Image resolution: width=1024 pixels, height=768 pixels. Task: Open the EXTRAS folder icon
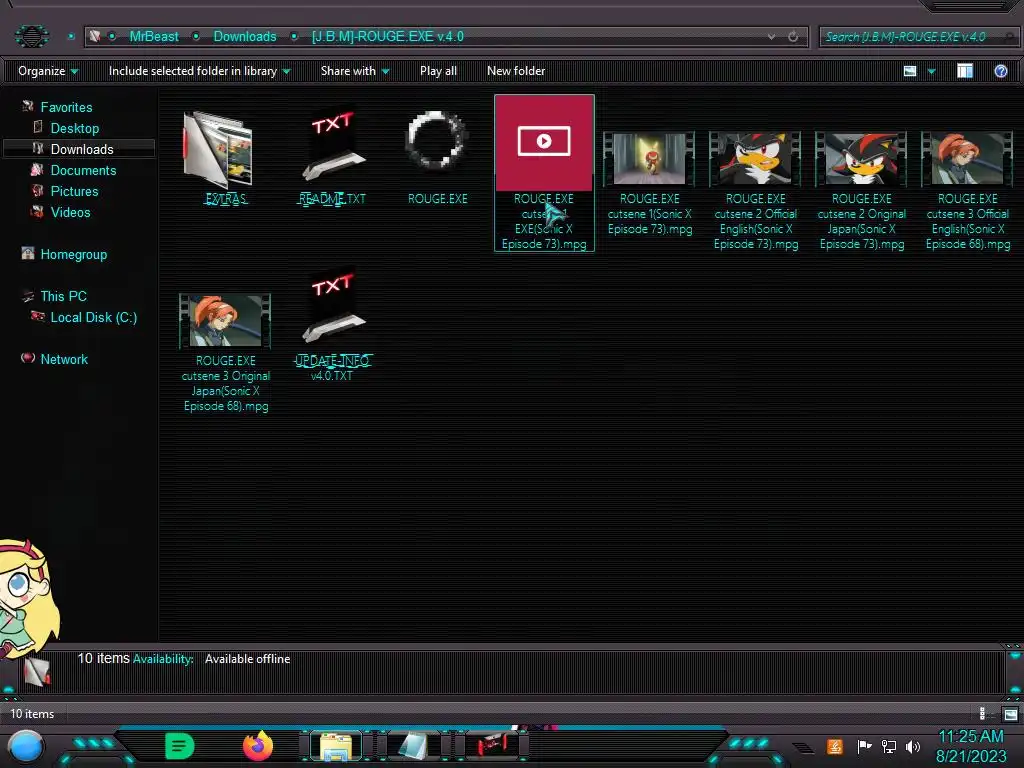coord(218,150)
